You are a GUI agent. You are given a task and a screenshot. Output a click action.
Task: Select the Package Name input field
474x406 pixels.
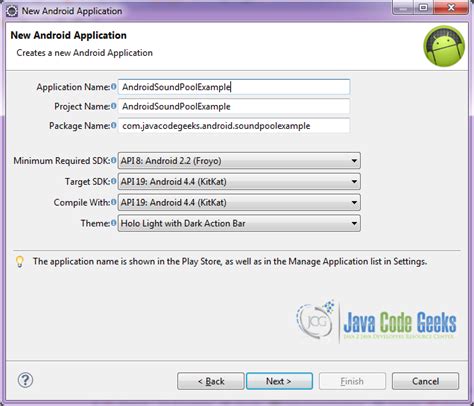pyautogui.click(x=234, y=126)
